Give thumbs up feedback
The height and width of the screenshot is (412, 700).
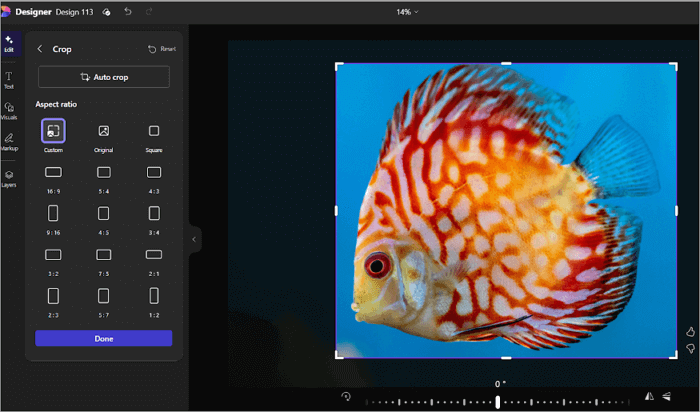(690, 331)
